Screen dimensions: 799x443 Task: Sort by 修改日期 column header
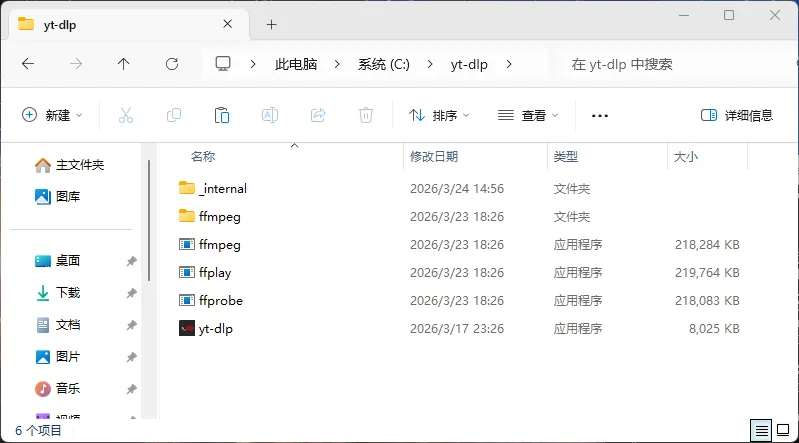pyautogui.click(x=434, y=157)
